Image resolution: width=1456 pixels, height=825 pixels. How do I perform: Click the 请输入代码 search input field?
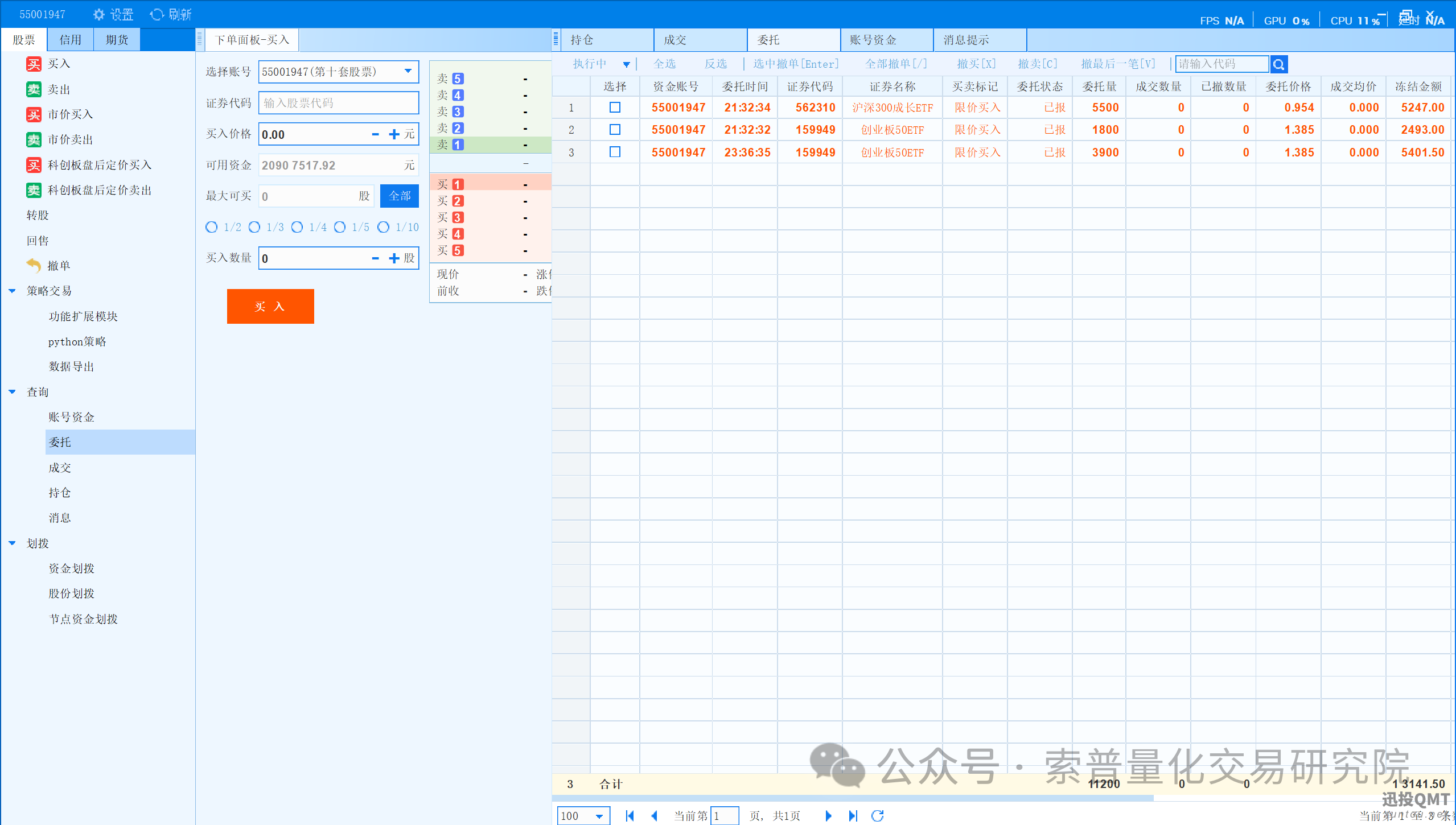click(x=1221, y=64)
